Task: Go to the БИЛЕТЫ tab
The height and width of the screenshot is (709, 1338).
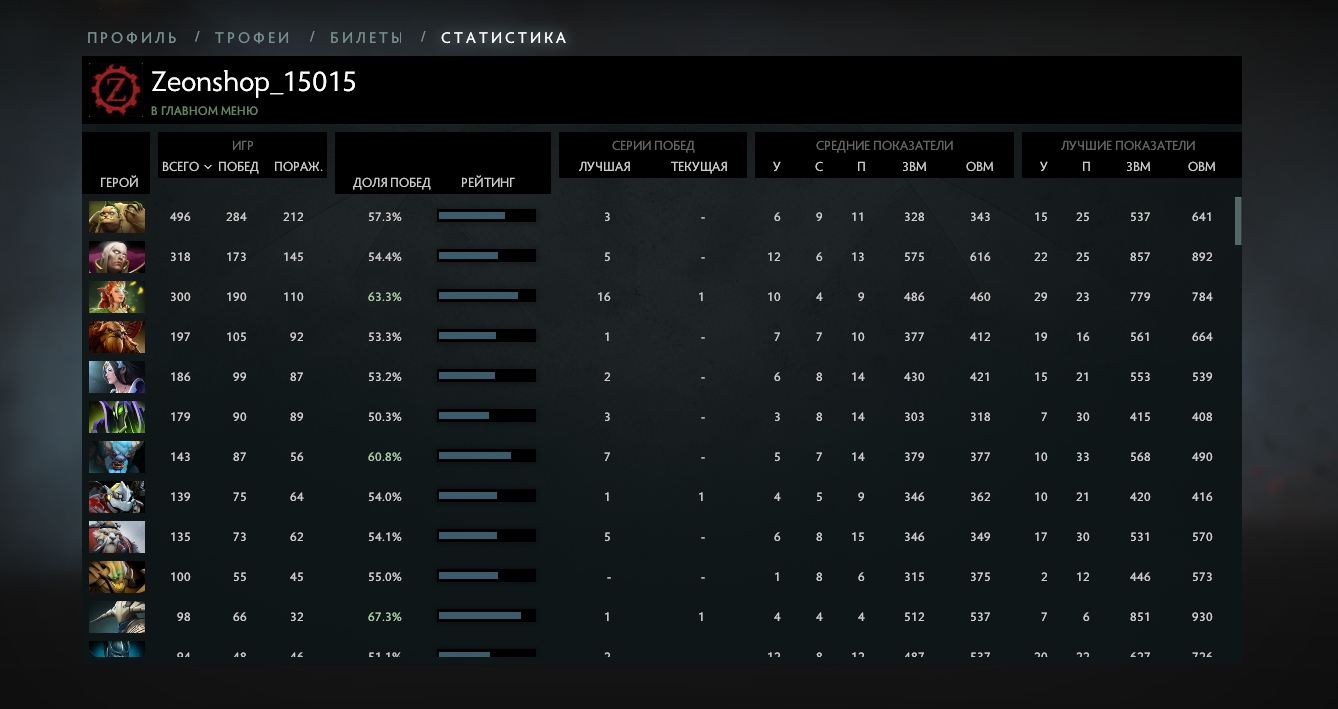Action: 366,38
